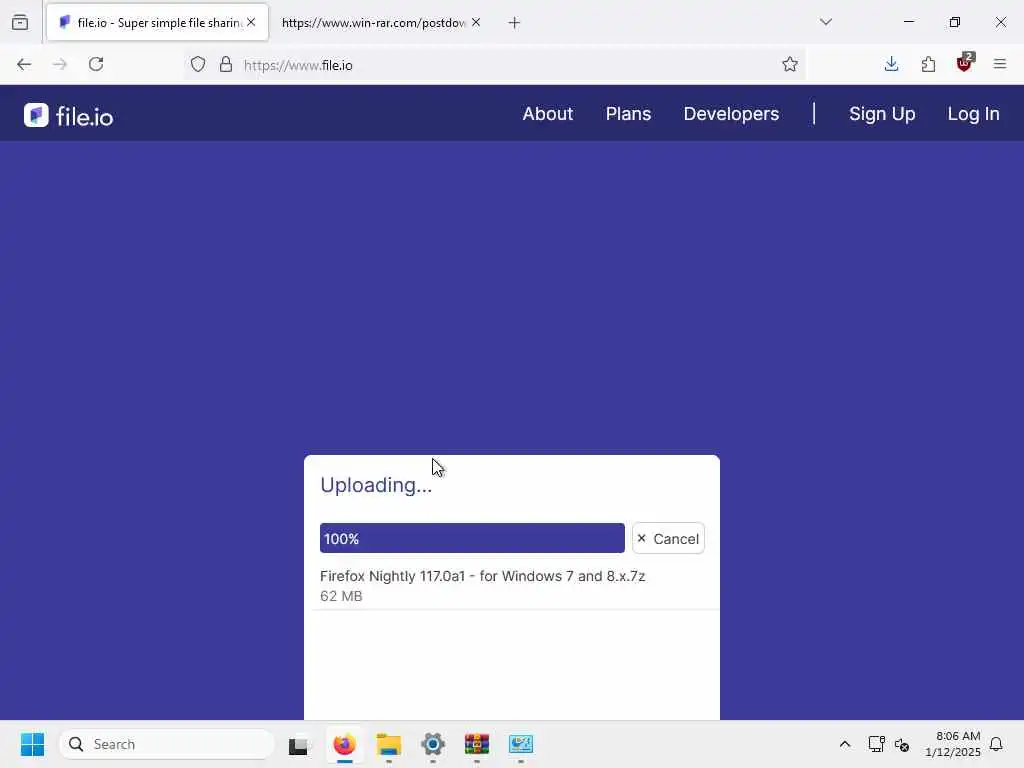Screen dimensions: 1024x768
Task: Open the clock showing 8:06 AM
Action: (x=953, y=744)
